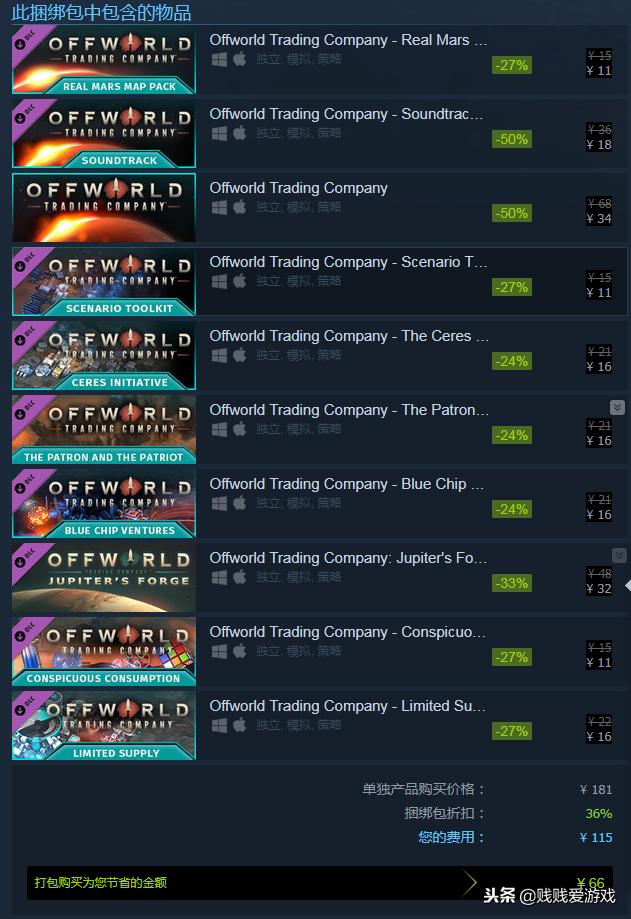Open the Offworld Trading Company Soundtrack title link
Image resolution: width=631 pixels, height=919 pixels.
click(x=346, y=114)
